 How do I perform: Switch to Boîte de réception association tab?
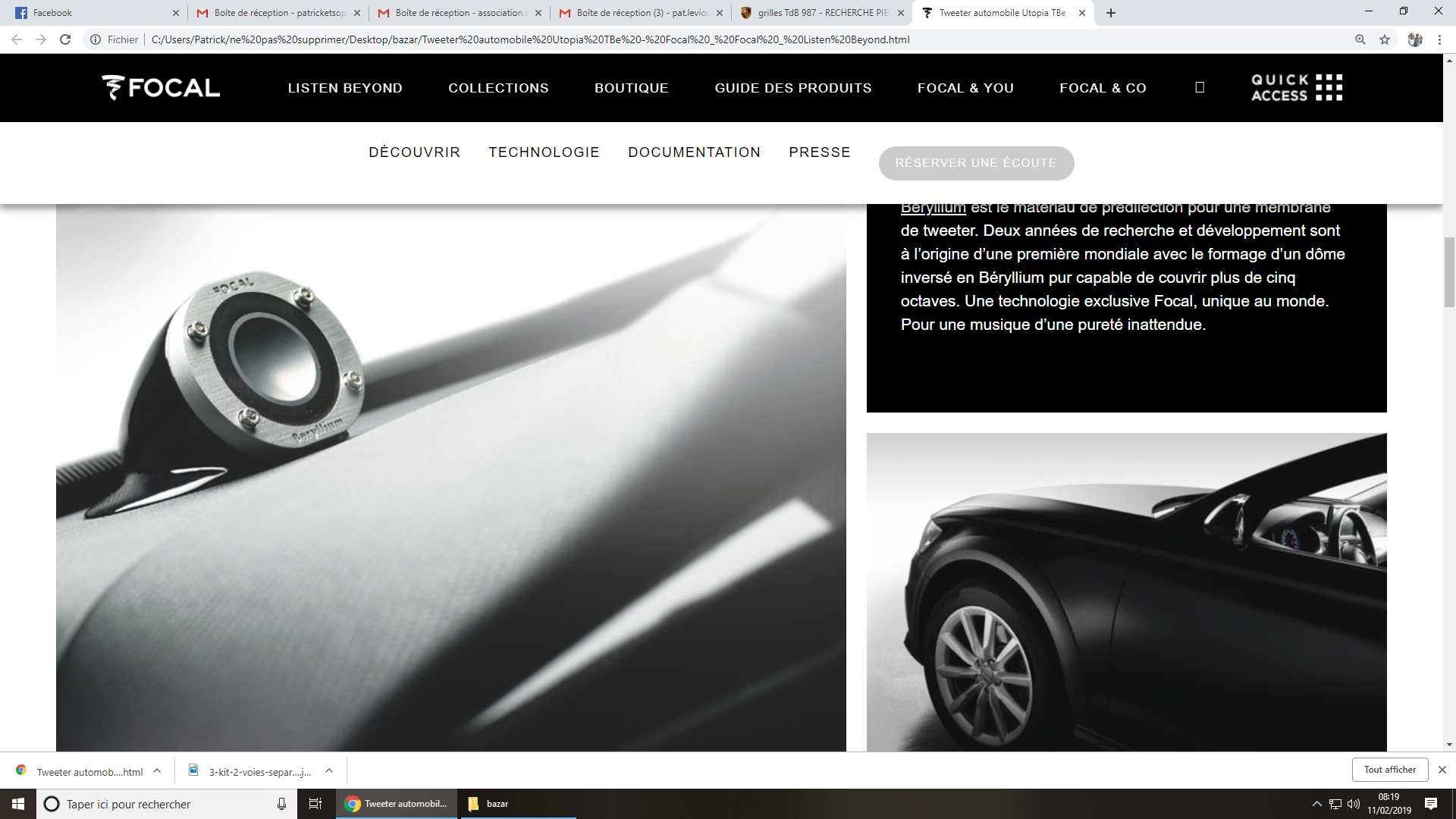tap(459, 13)
